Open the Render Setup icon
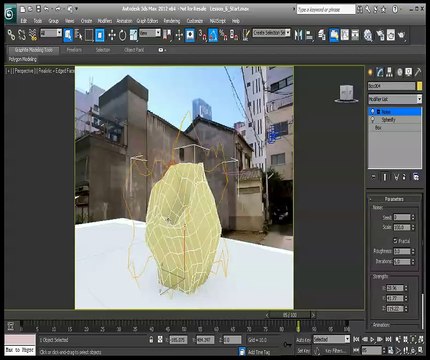 pos(380,35)
